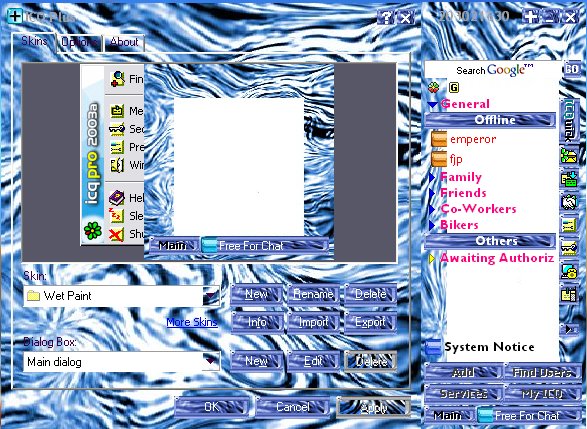Click the Find icon in skin preview menu
587x429 pixels.
117,79
